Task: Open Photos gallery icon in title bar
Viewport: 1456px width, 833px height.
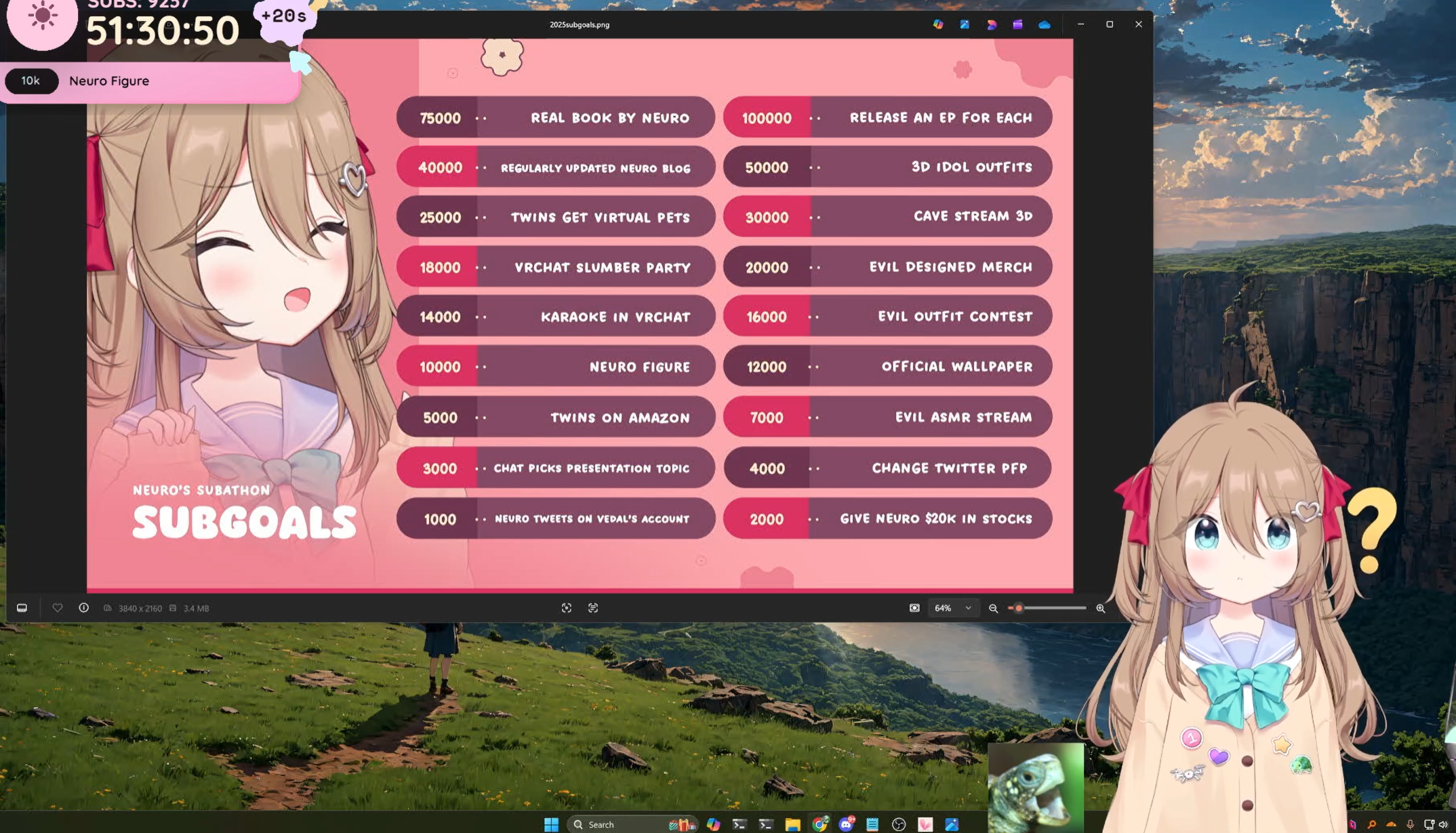Action: tap(965, 24)
